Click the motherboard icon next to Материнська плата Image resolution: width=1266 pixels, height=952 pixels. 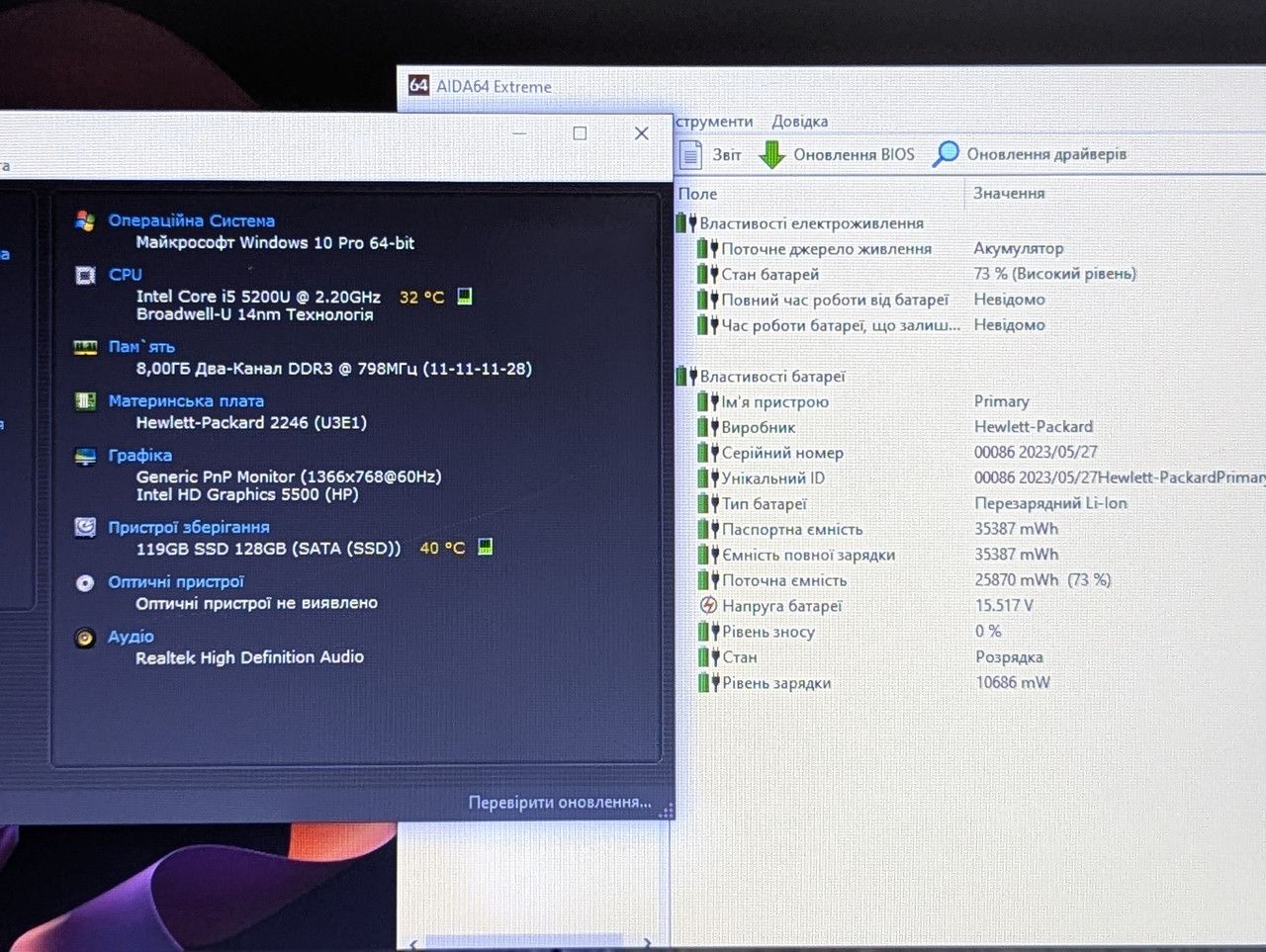point(85,401)
